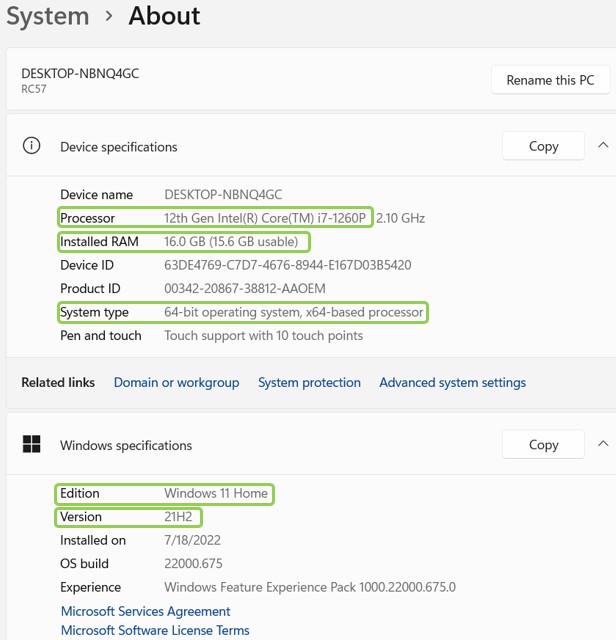Copy the device specifications
Screen dimensions: 616x640
click(543, 146)
